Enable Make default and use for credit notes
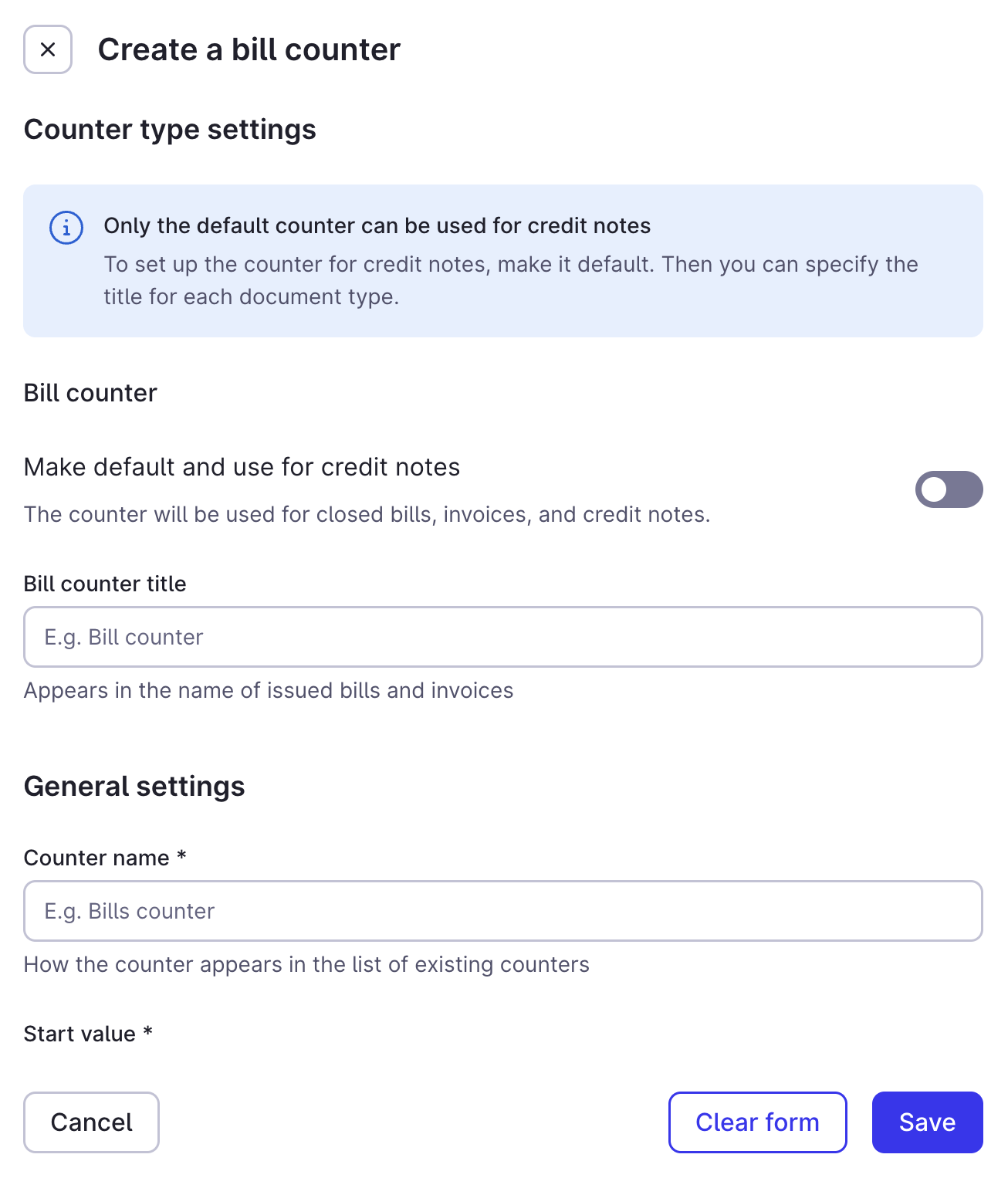Image resolution: width=1008 pixels, height=1178 pixels. point(949,489)
